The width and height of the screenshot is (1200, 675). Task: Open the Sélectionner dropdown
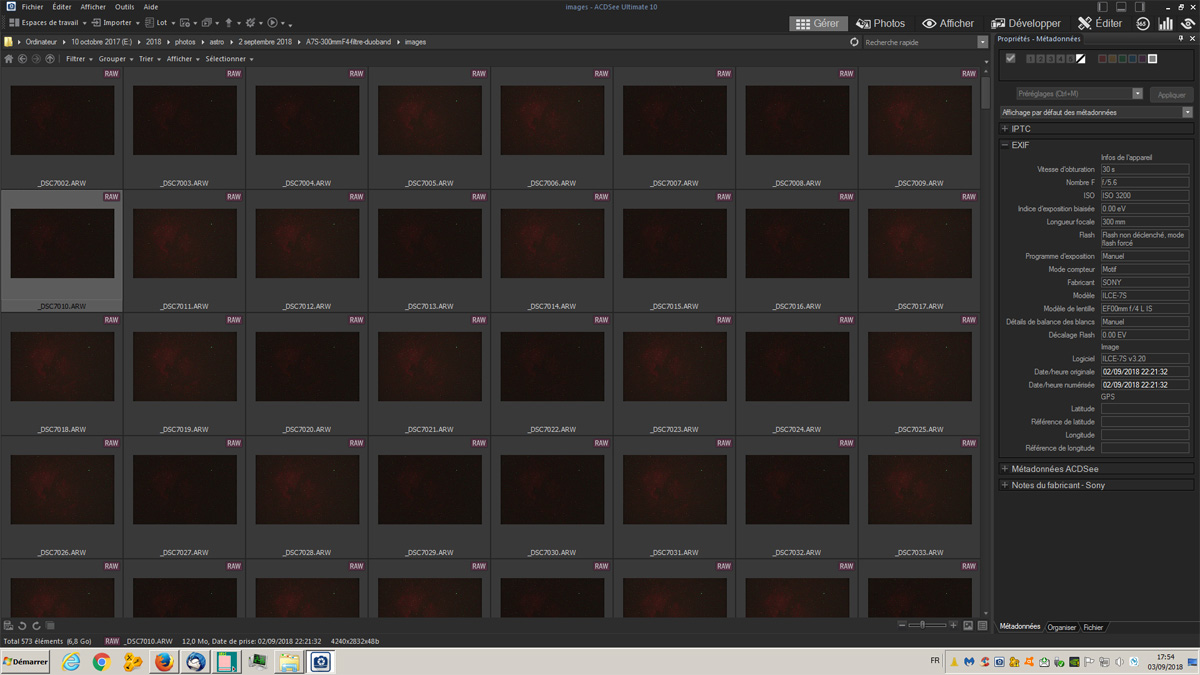click(229, 59)
